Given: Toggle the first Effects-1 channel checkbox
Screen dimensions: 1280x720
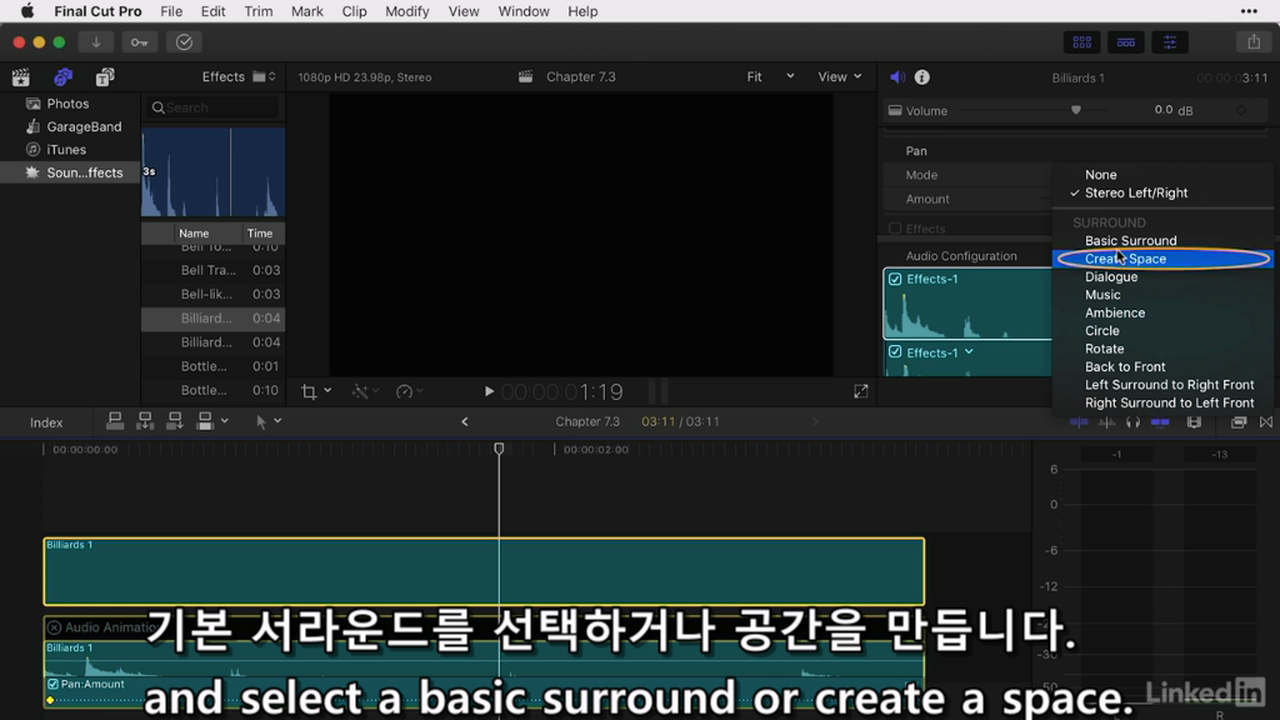Looking at the screenshot, I should tap(895, 279).
